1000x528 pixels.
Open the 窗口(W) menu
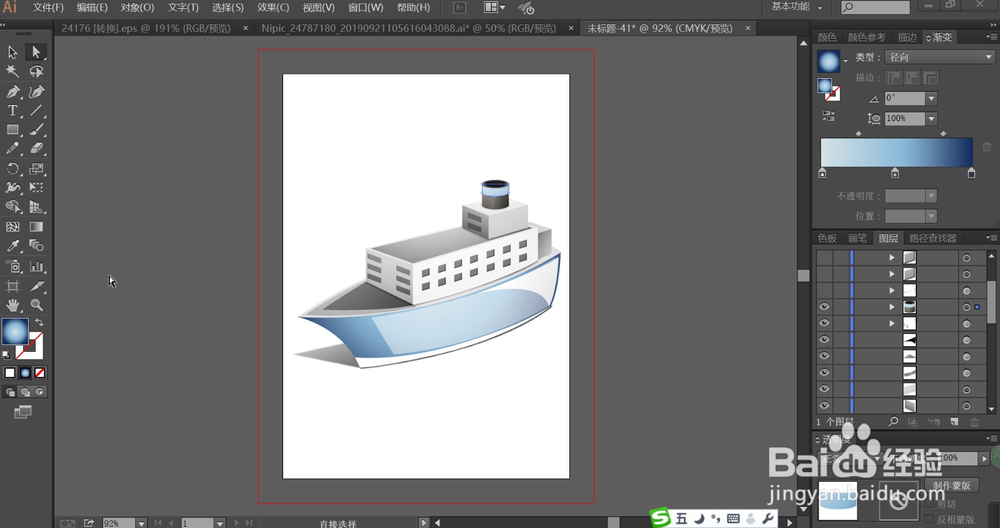click(x=366, y=8)
